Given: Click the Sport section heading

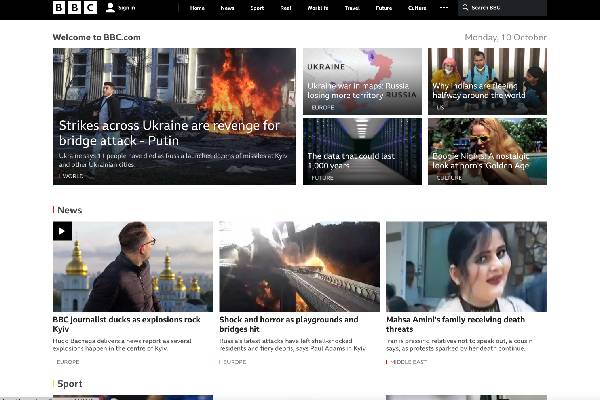Looking at the screenshot, I should pyautogui.click(x=70, y=383).
